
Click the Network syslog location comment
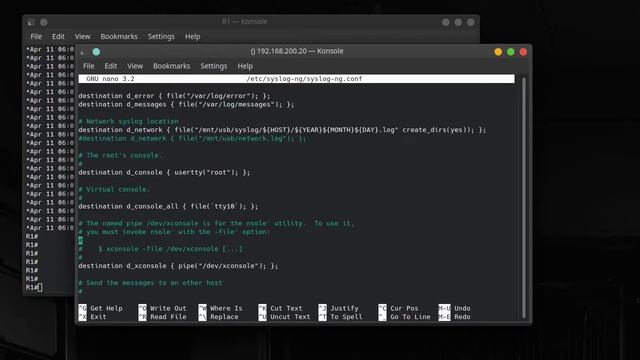(129, 122)
